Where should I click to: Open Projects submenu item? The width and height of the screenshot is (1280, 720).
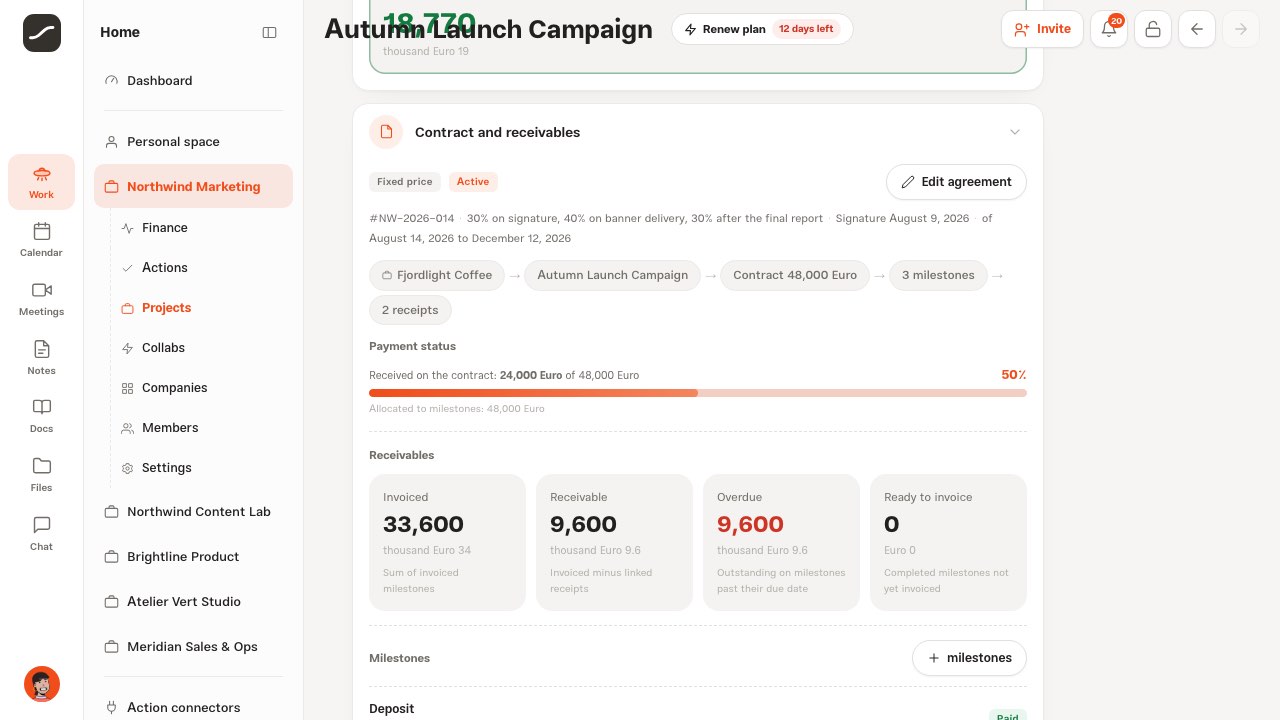click(203, 308)
